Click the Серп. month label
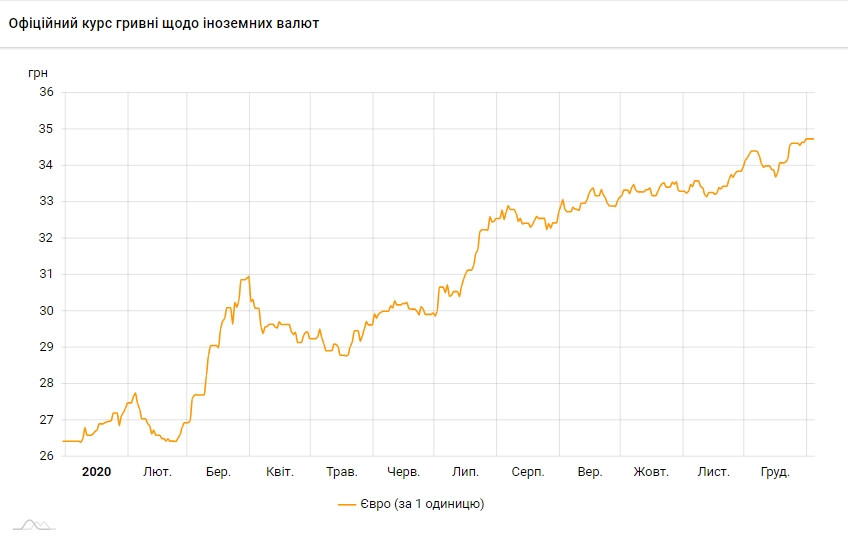This screenshot has width=848, height=536. [527, 472]
